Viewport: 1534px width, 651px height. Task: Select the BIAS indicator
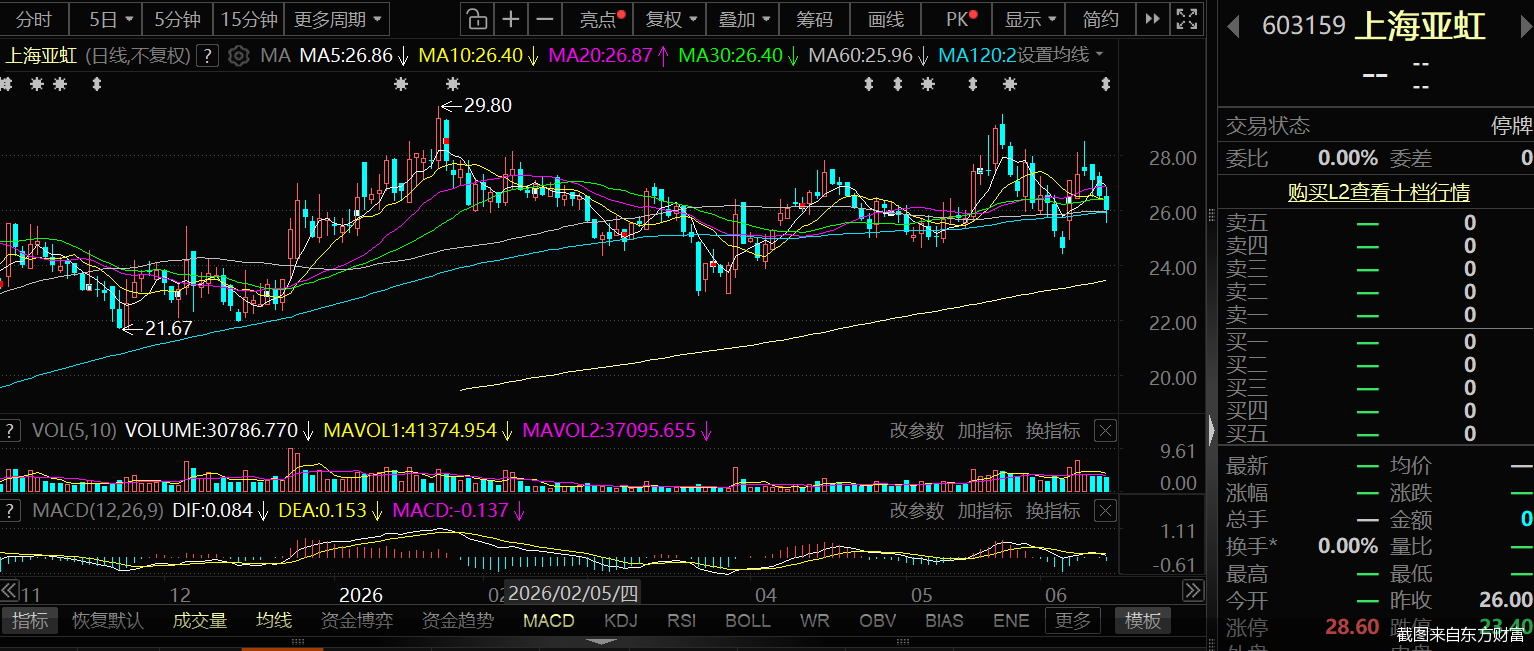point(944,621)
